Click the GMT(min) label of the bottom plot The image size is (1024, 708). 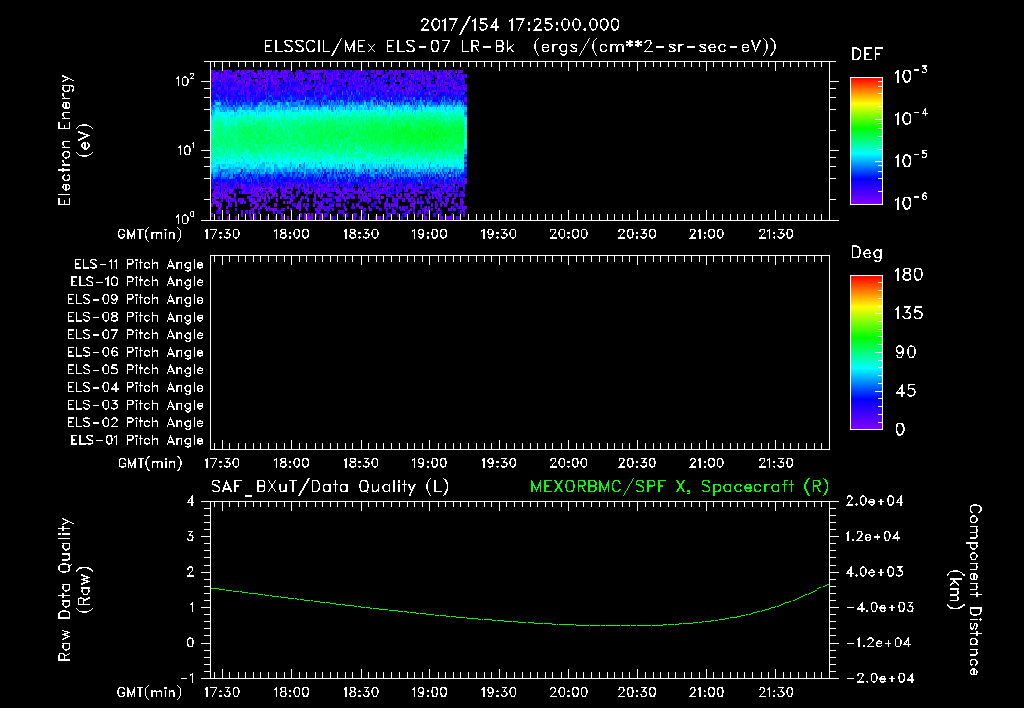[x=150, y=692]
